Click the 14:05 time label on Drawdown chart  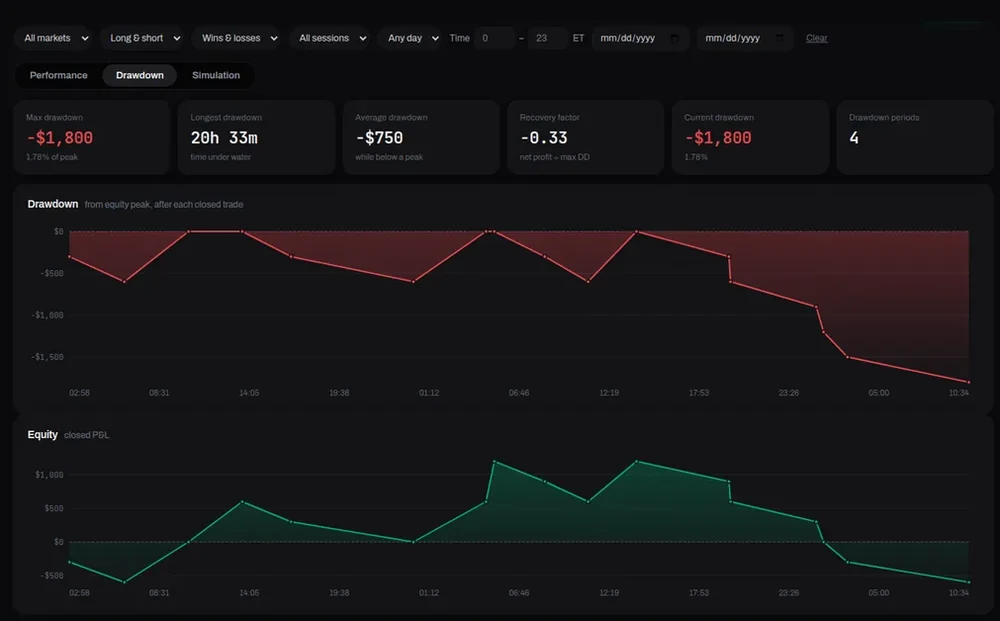tap(249, 393)
